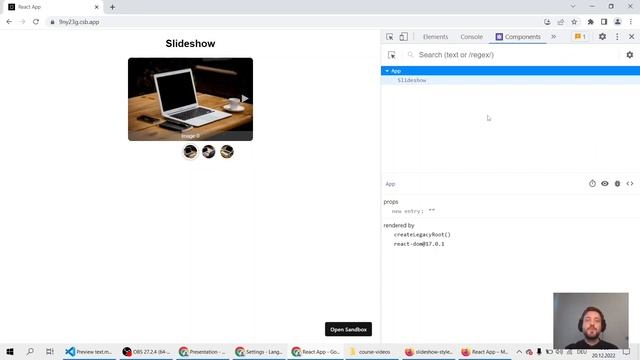Select the inspect element picker in DevTools
The image size is (640, 360).
coord(390,37)
